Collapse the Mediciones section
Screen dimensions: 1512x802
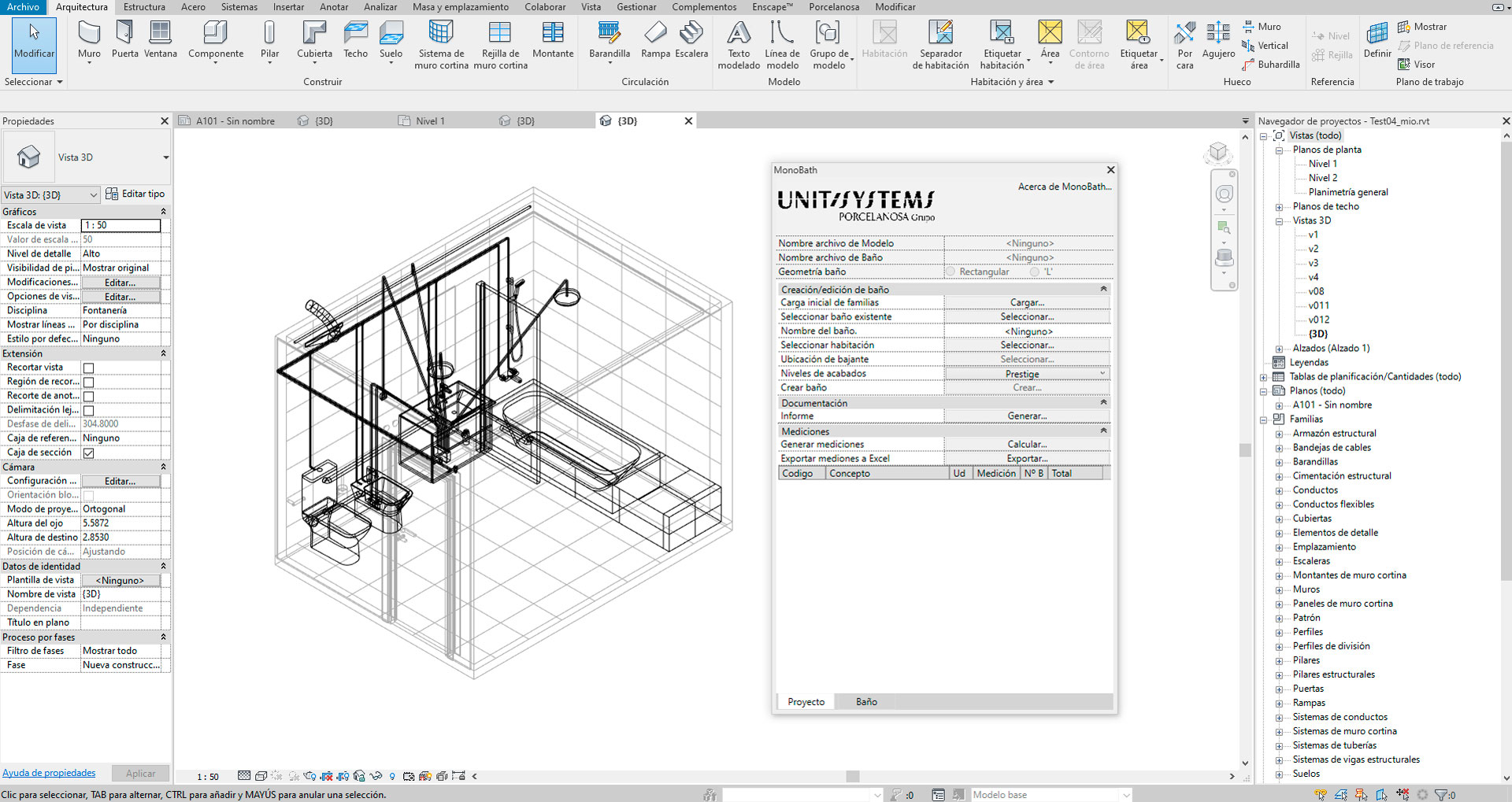(x=1103, y=431)
